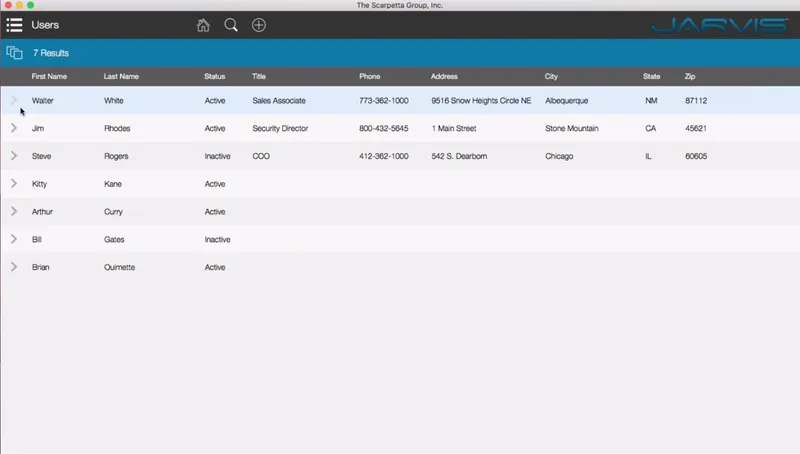Screen dimensions: 800x454
Task: Sort by Last Name column header
Action: tap(121, 77)
